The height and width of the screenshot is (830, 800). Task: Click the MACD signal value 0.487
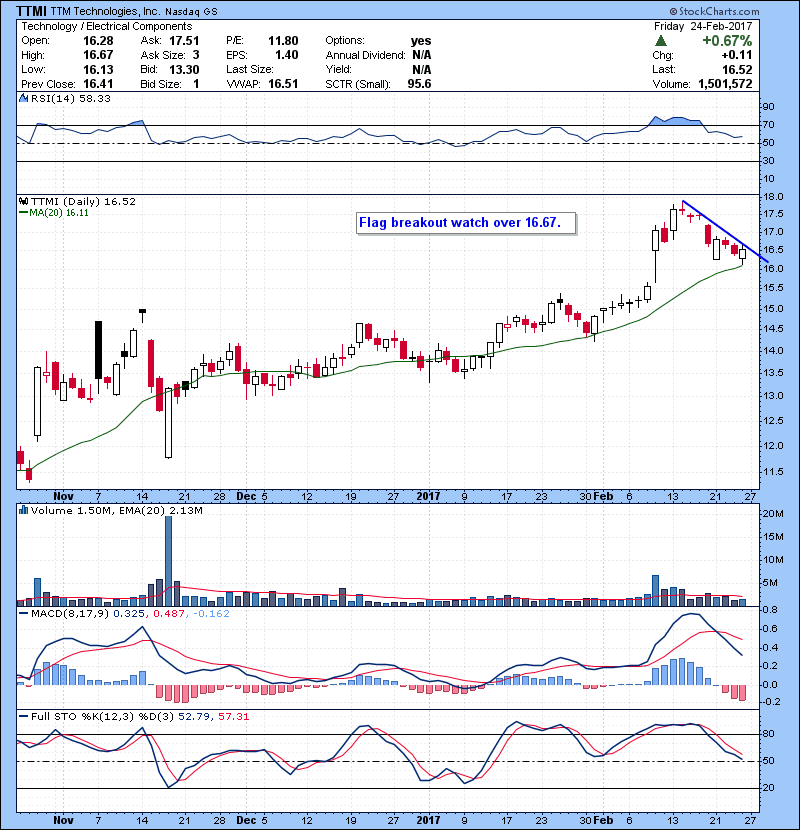(169, 614)
